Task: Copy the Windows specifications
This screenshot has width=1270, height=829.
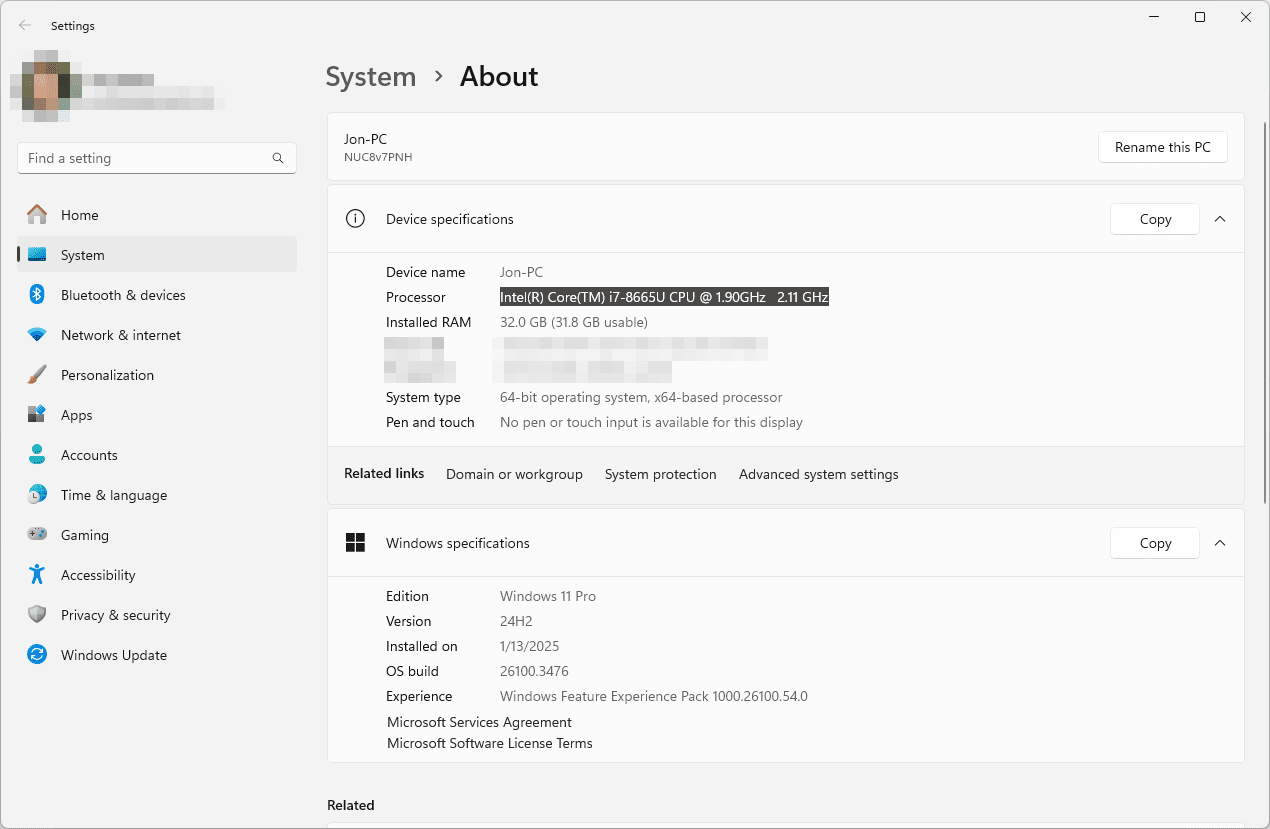Action: (x=1154, y=543)
